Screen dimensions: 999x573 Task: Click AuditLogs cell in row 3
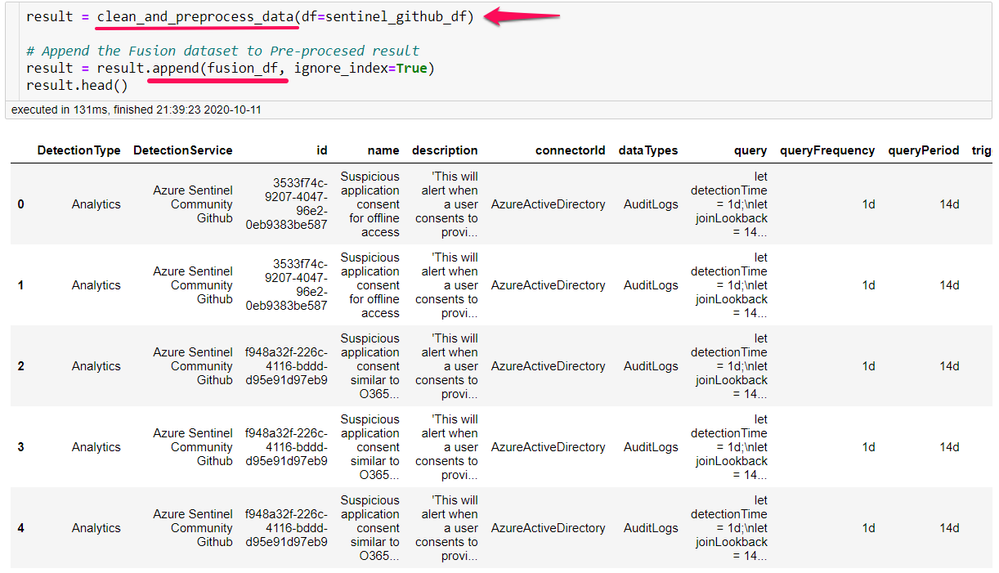(650, 447)
